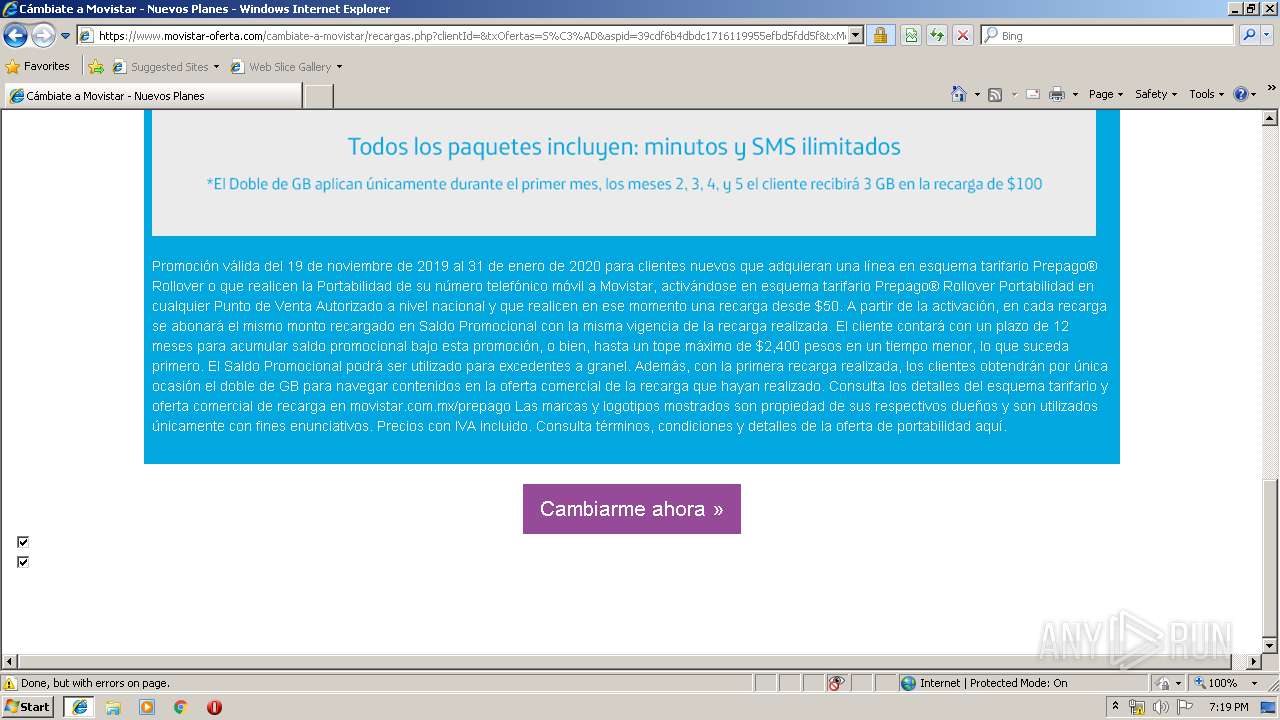The height and width of the screenshot is (720, 1280).
Task: Click the RSS Feeds icon
Action: [995, 94]
